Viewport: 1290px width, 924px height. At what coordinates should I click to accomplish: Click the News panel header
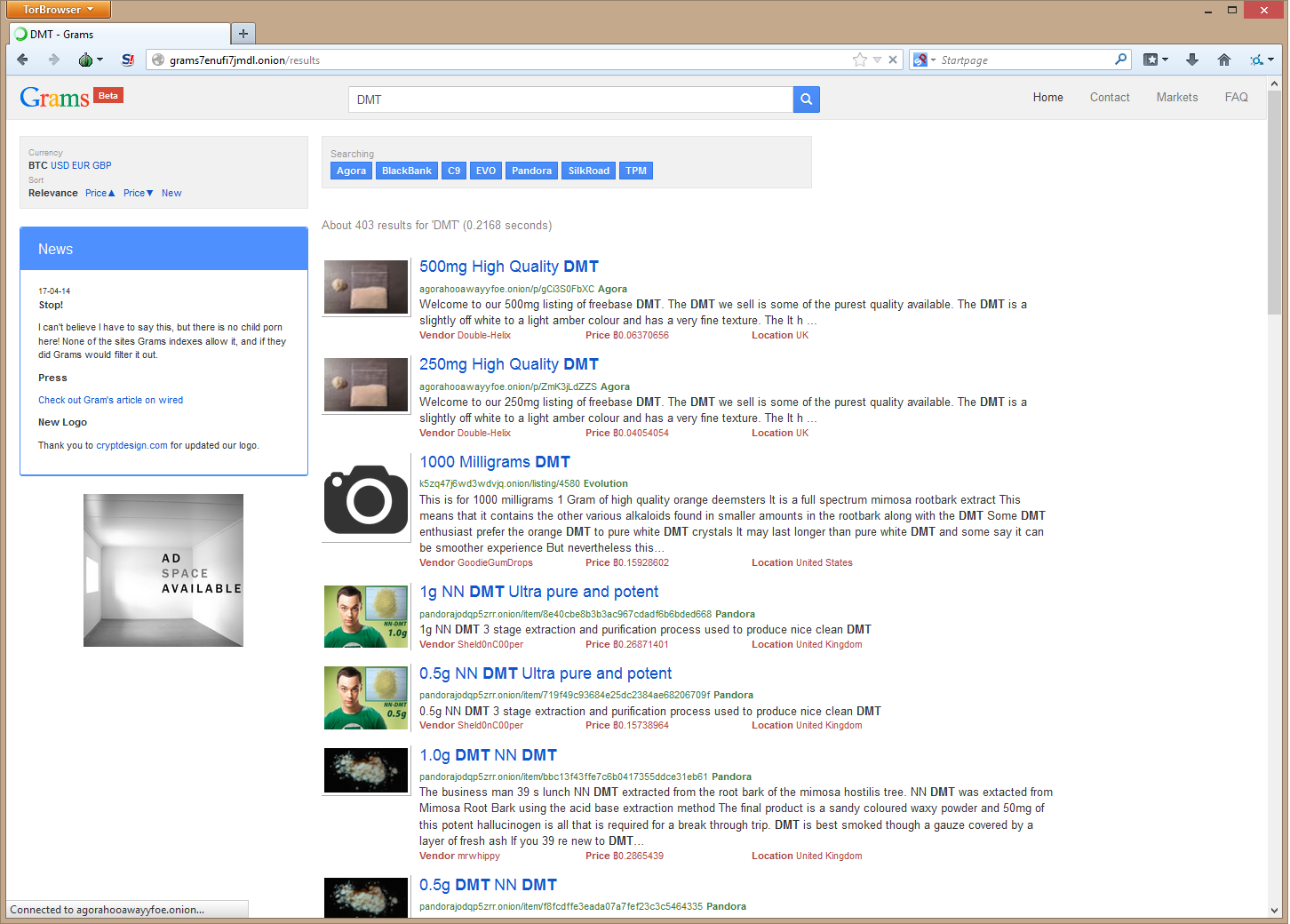coord(163,249)
